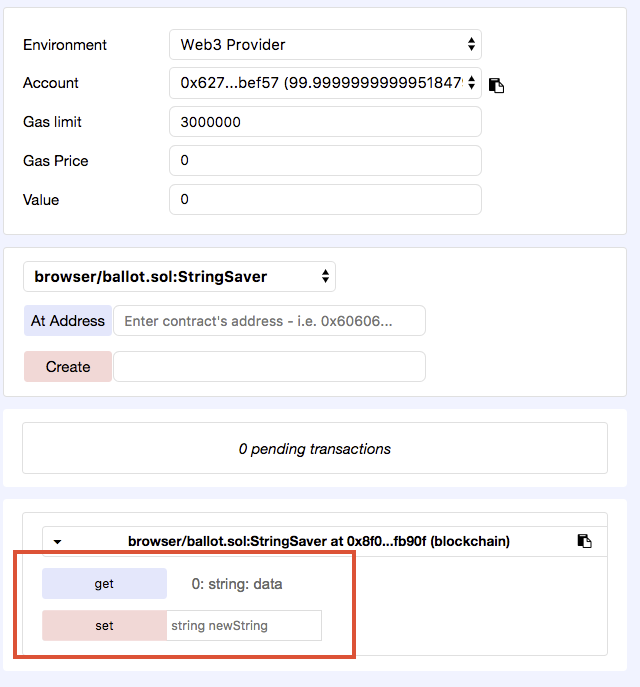Run the set function
Image resolution: width=640 pixels, height=687 pixels.
click(104, 626)
